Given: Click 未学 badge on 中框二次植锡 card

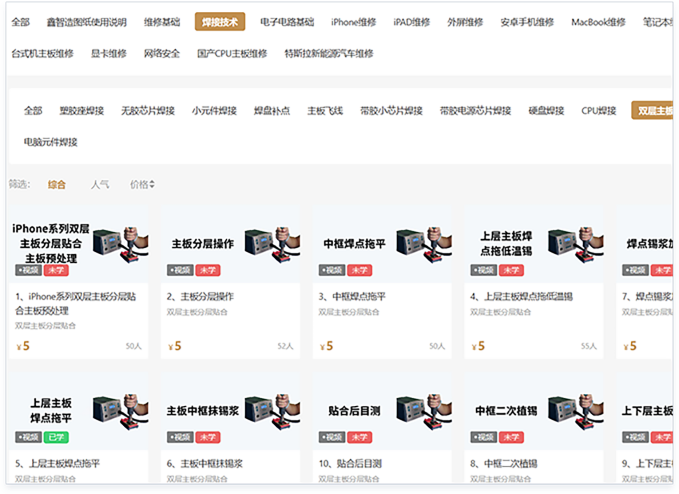Looking at the screenshot, I should (511, 438).
